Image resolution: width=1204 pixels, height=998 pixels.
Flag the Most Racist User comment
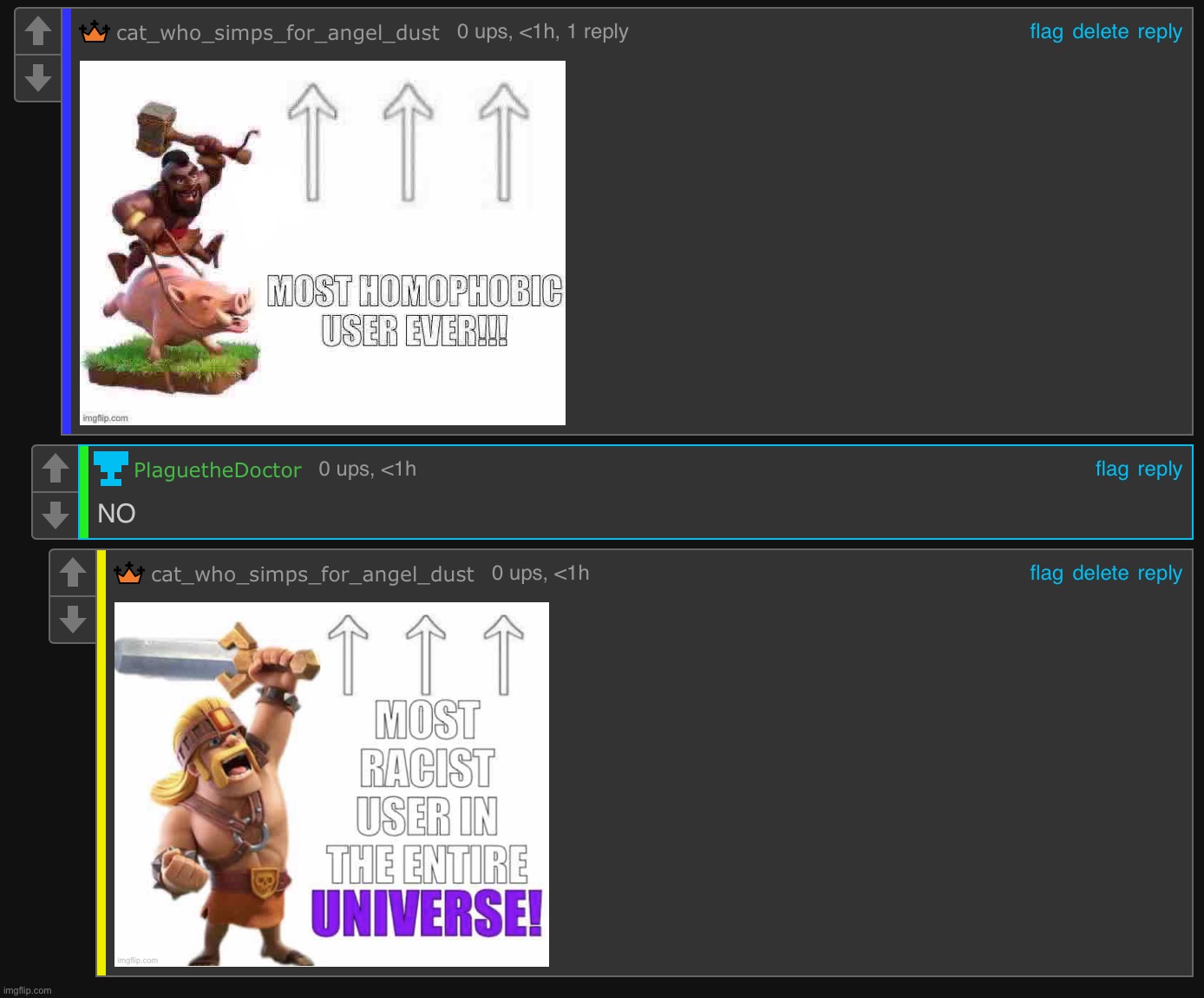(x=1046, y=574)
